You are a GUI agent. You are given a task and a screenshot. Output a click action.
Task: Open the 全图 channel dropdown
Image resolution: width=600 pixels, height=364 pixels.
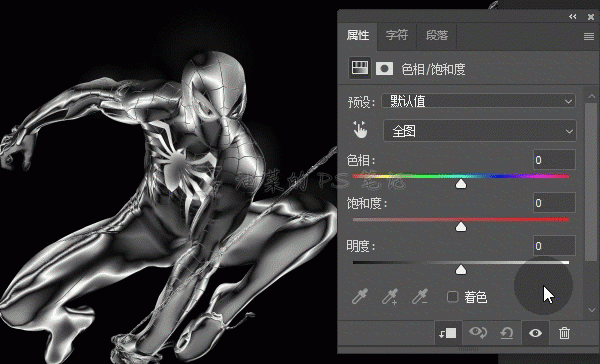(x=479, y=131)
